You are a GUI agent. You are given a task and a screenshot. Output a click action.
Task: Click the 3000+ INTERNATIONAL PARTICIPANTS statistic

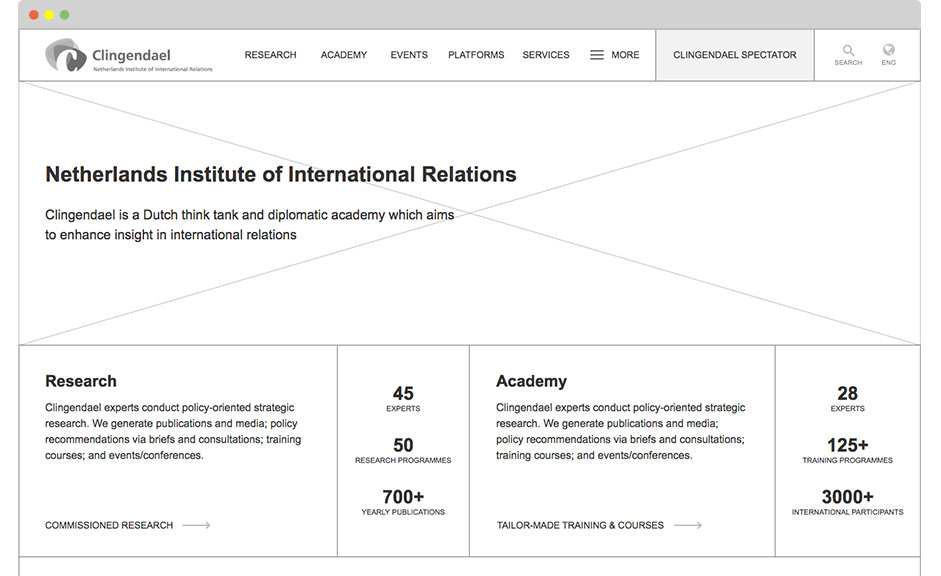pos(847,502)
